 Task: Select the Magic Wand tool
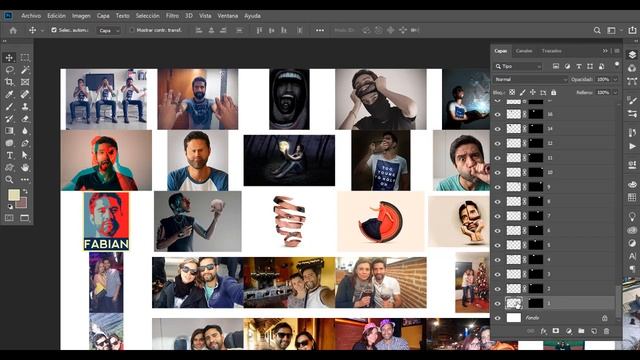click(25, 70)
